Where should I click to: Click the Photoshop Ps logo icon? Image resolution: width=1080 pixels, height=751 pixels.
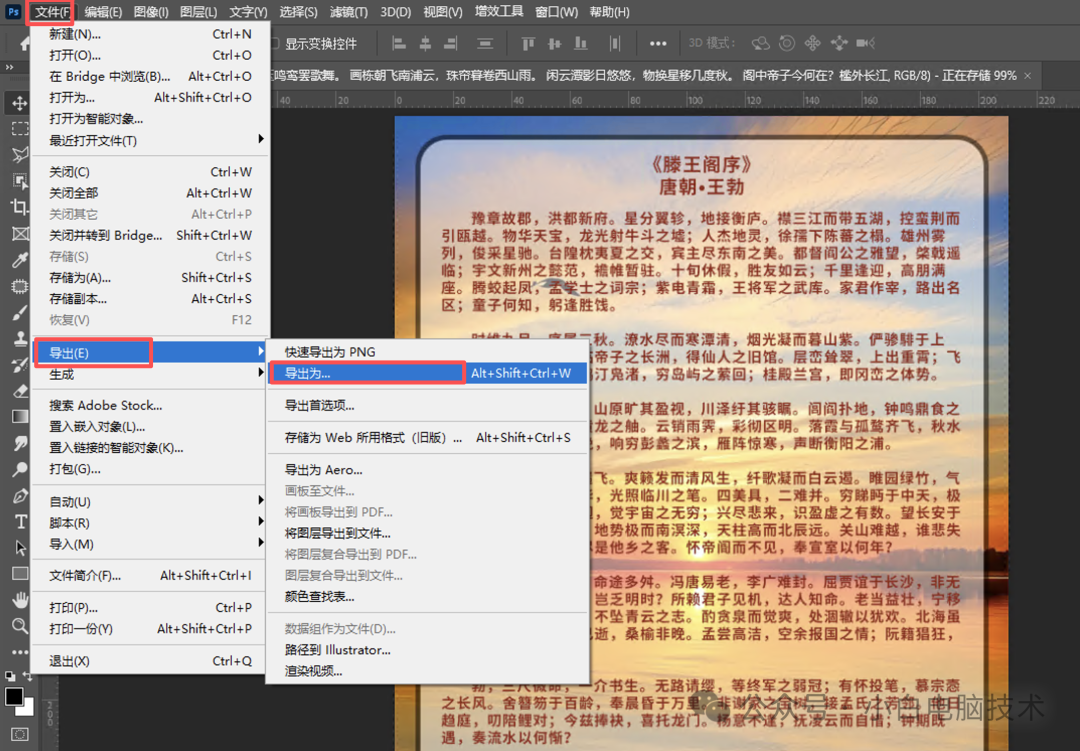pos(12,12)
